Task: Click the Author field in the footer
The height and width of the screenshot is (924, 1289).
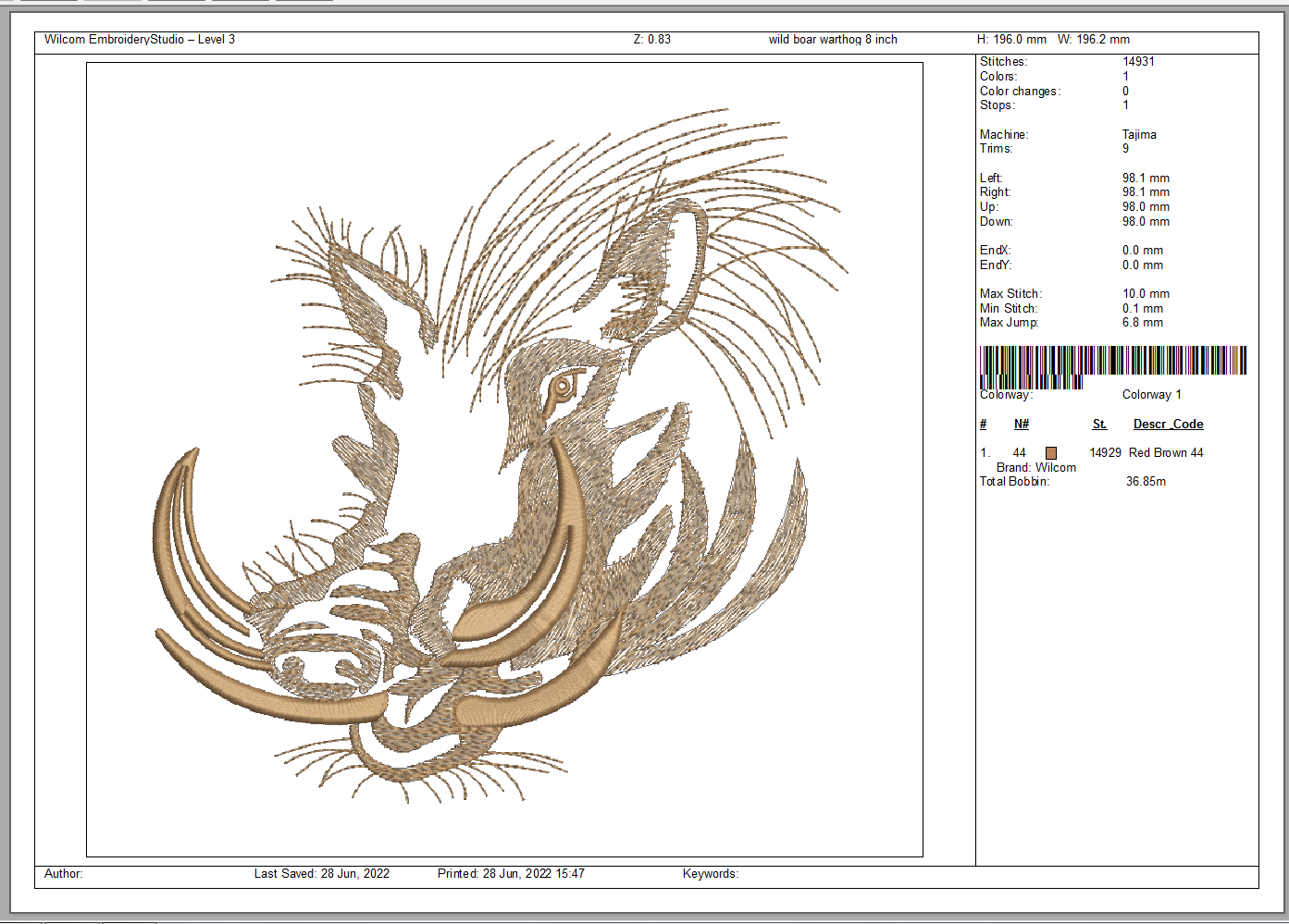Action: tap(64, 874)
